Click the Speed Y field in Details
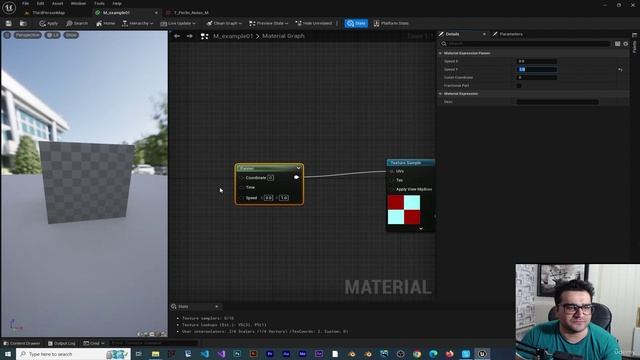The image size is (640, 360). [x=536, y=69]
